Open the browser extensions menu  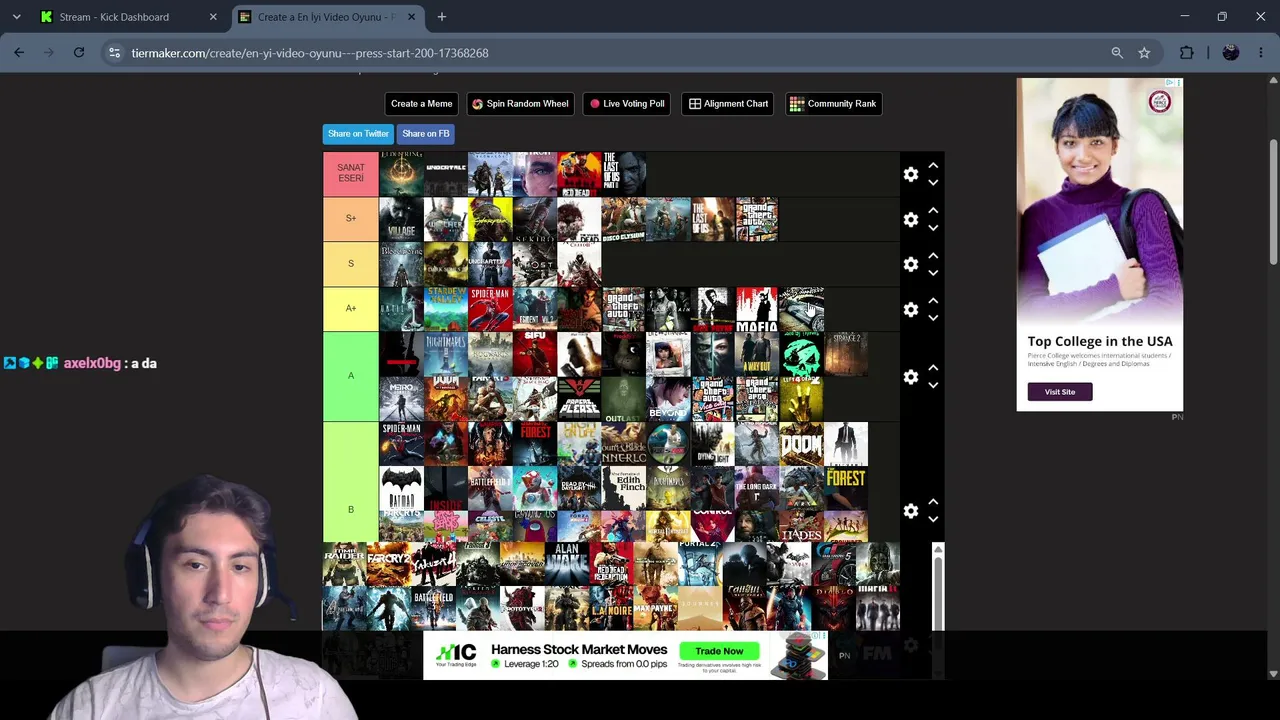coord(1187,53)
